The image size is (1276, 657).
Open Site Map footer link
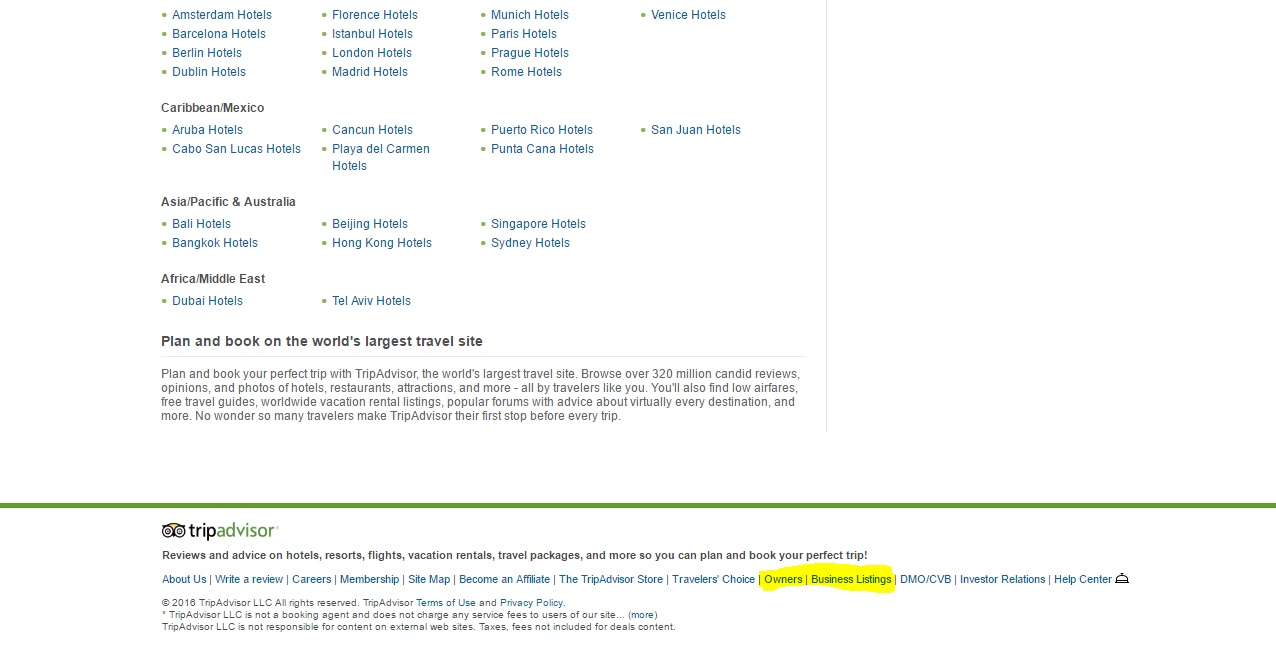[x=429, y=580]
